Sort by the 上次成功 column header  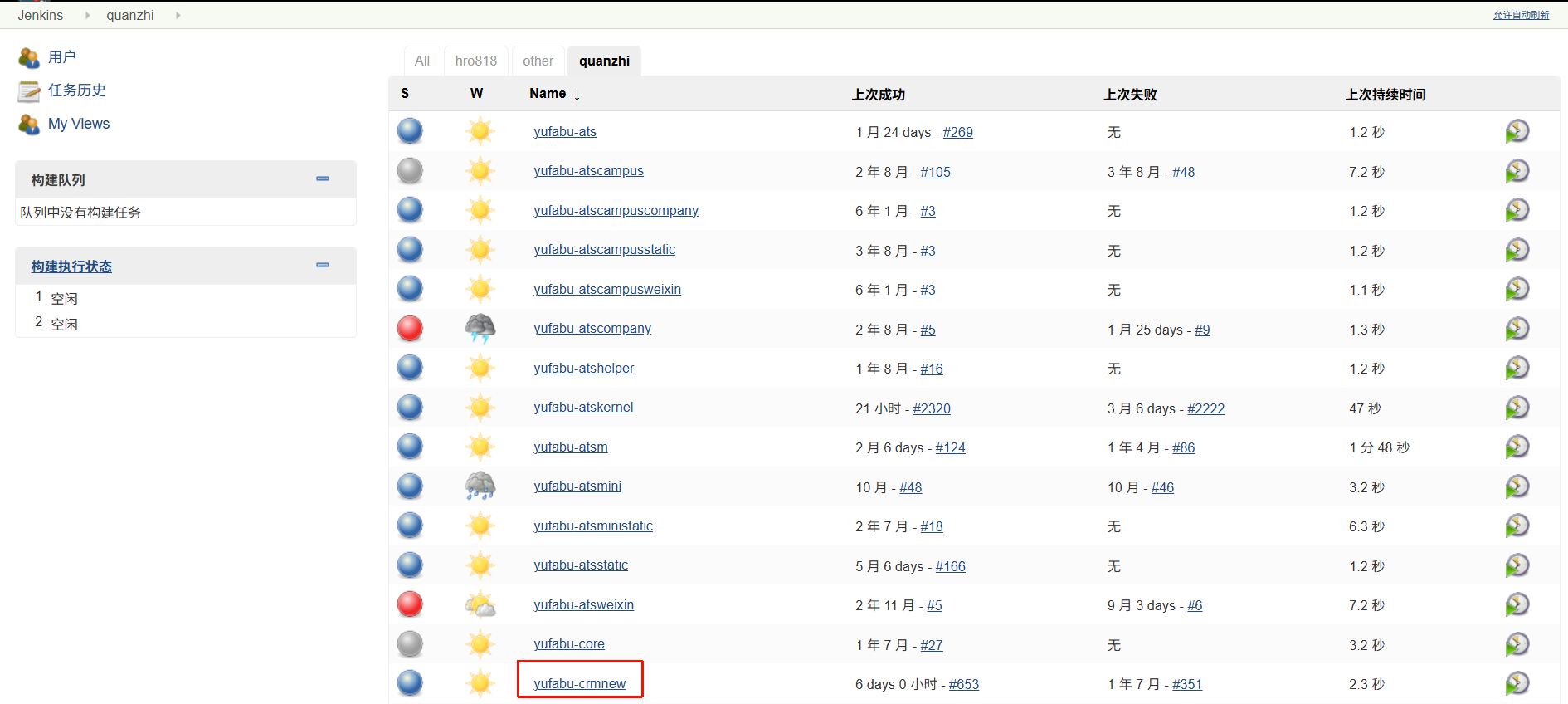[x=879, y=95]
